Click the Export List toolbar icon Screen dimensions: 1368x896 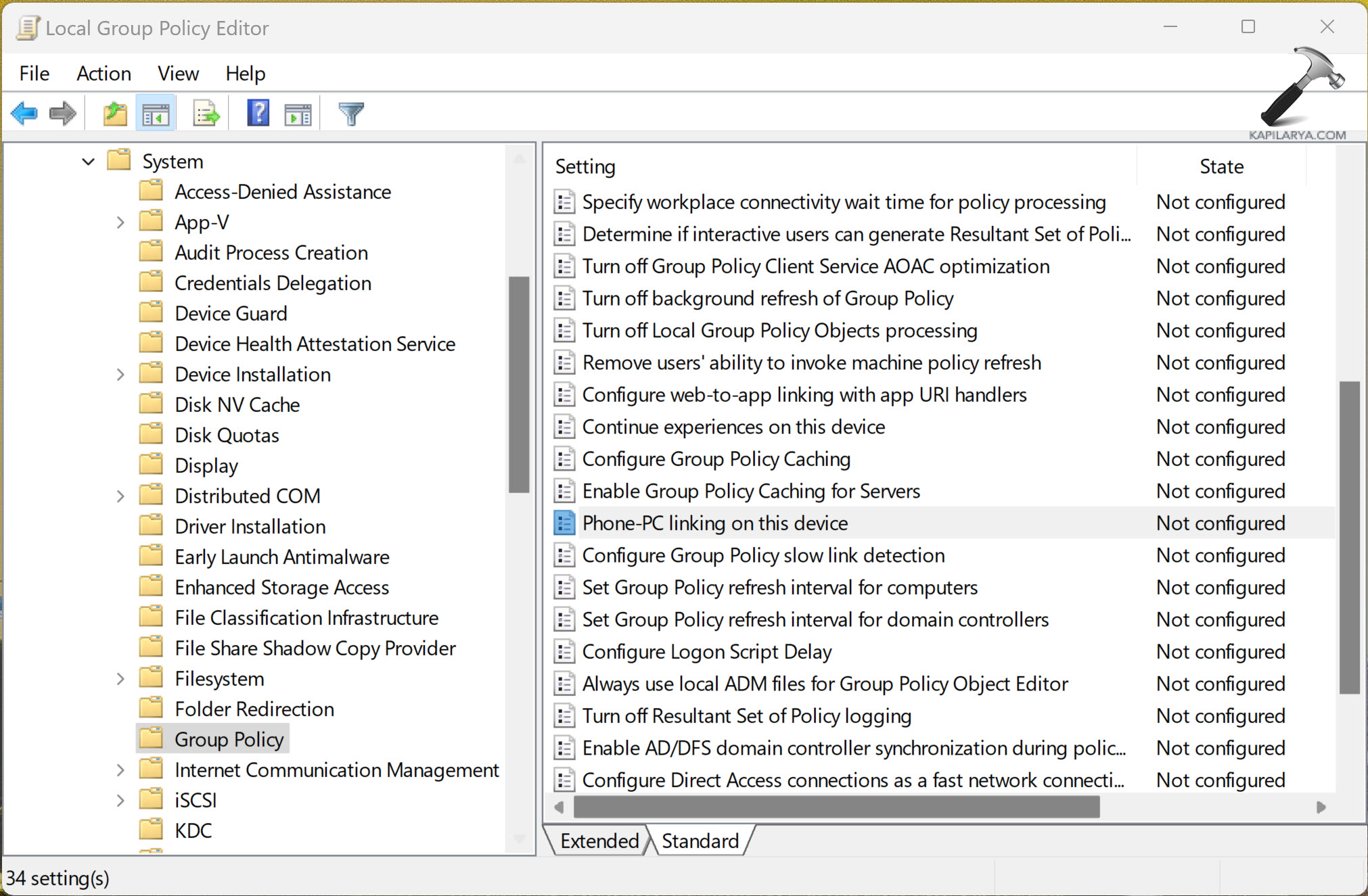(x=206, y=114)
